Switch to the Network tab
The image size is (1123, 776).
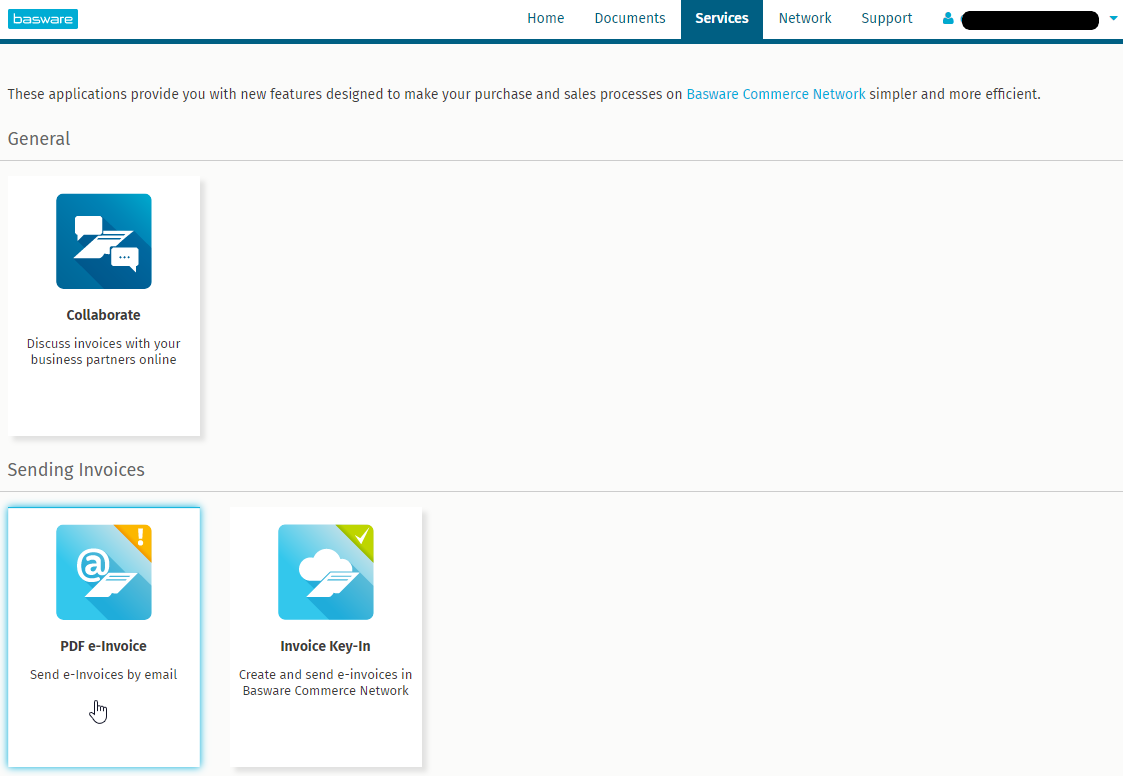point(805,19)
